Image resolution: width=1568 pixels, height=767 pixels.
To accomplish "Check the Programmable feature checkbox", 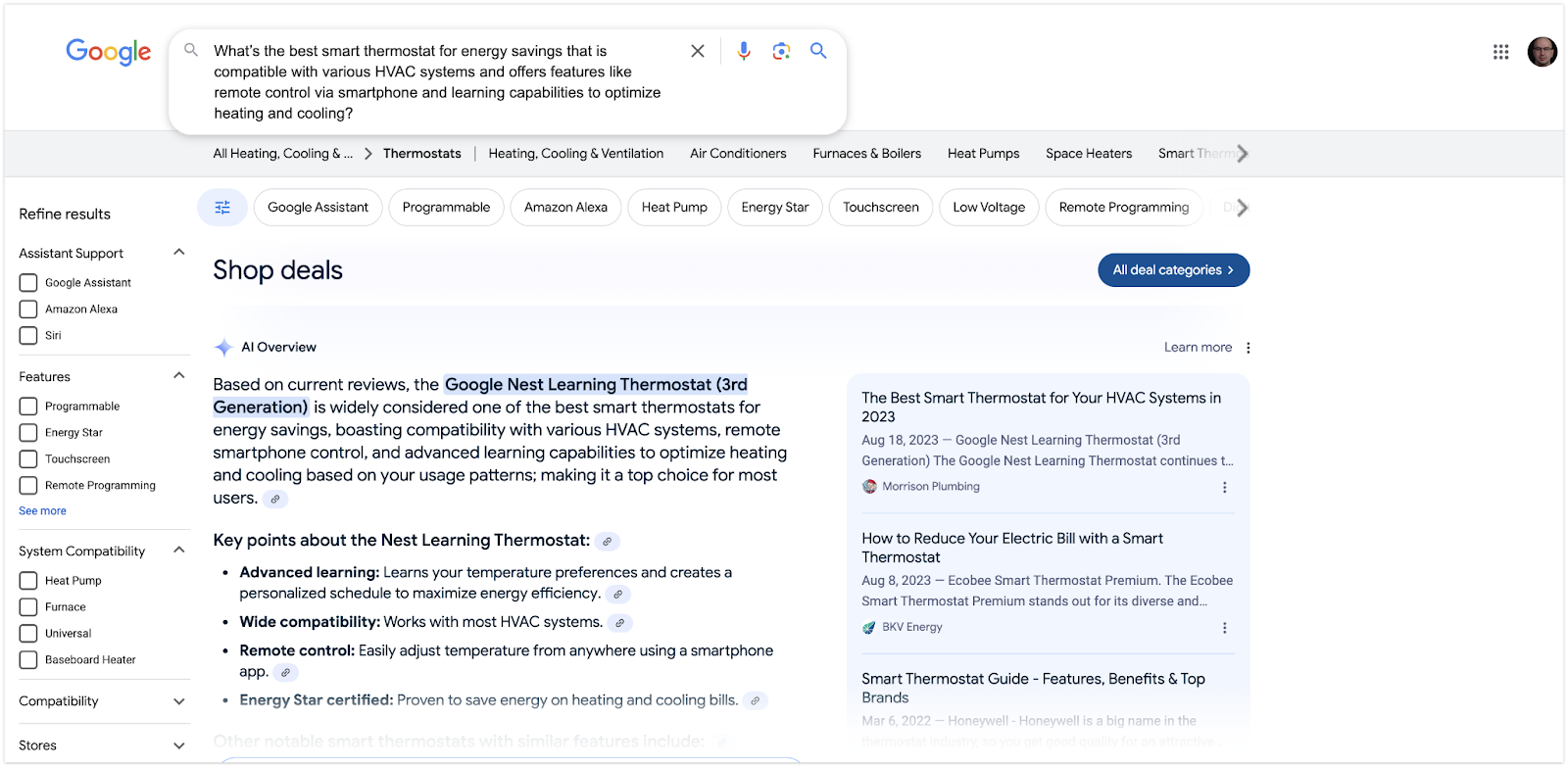I will point(28,407).
